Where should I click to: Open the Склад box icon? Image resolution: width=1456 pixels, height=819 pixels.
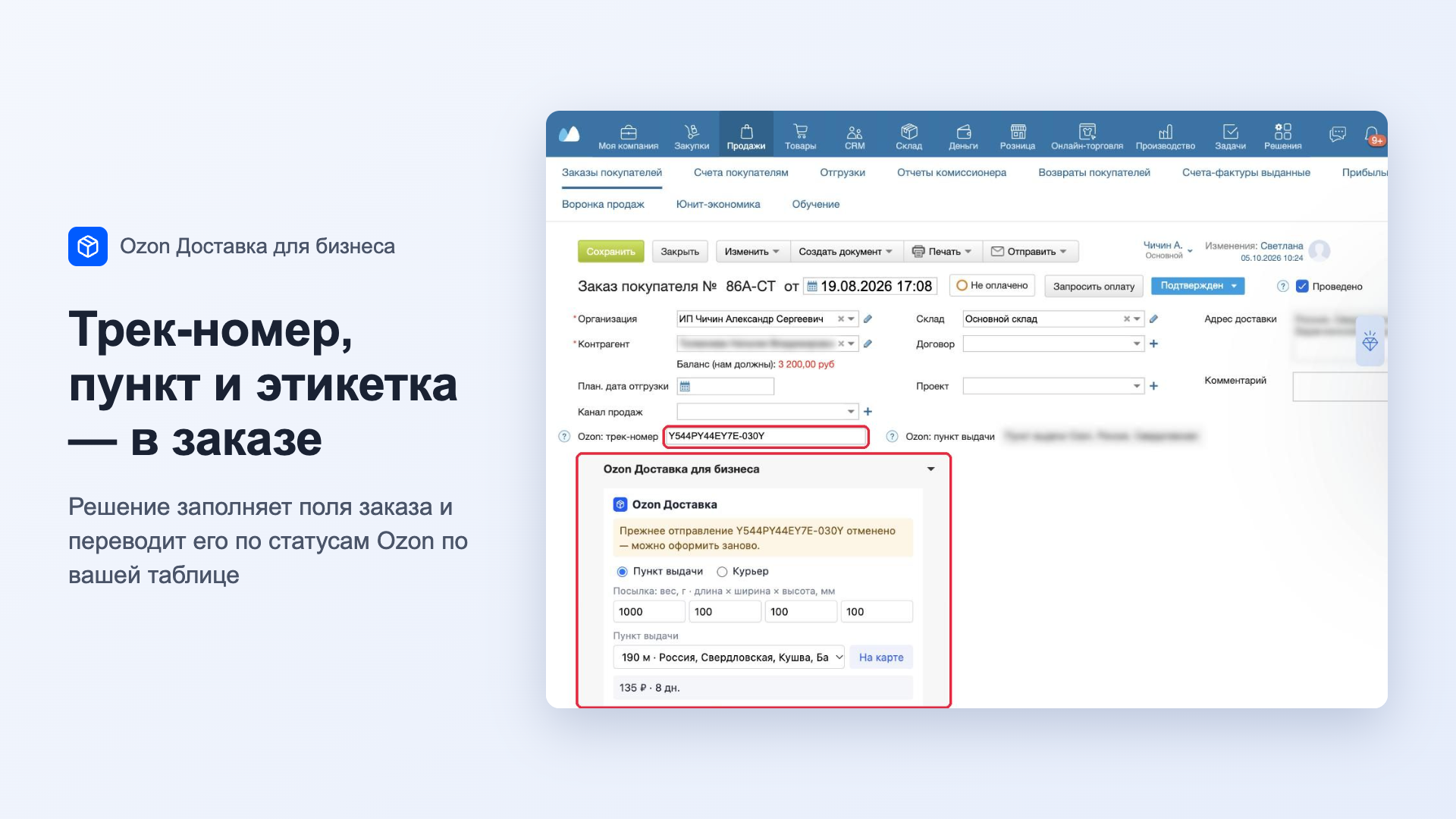click(909, 132)
